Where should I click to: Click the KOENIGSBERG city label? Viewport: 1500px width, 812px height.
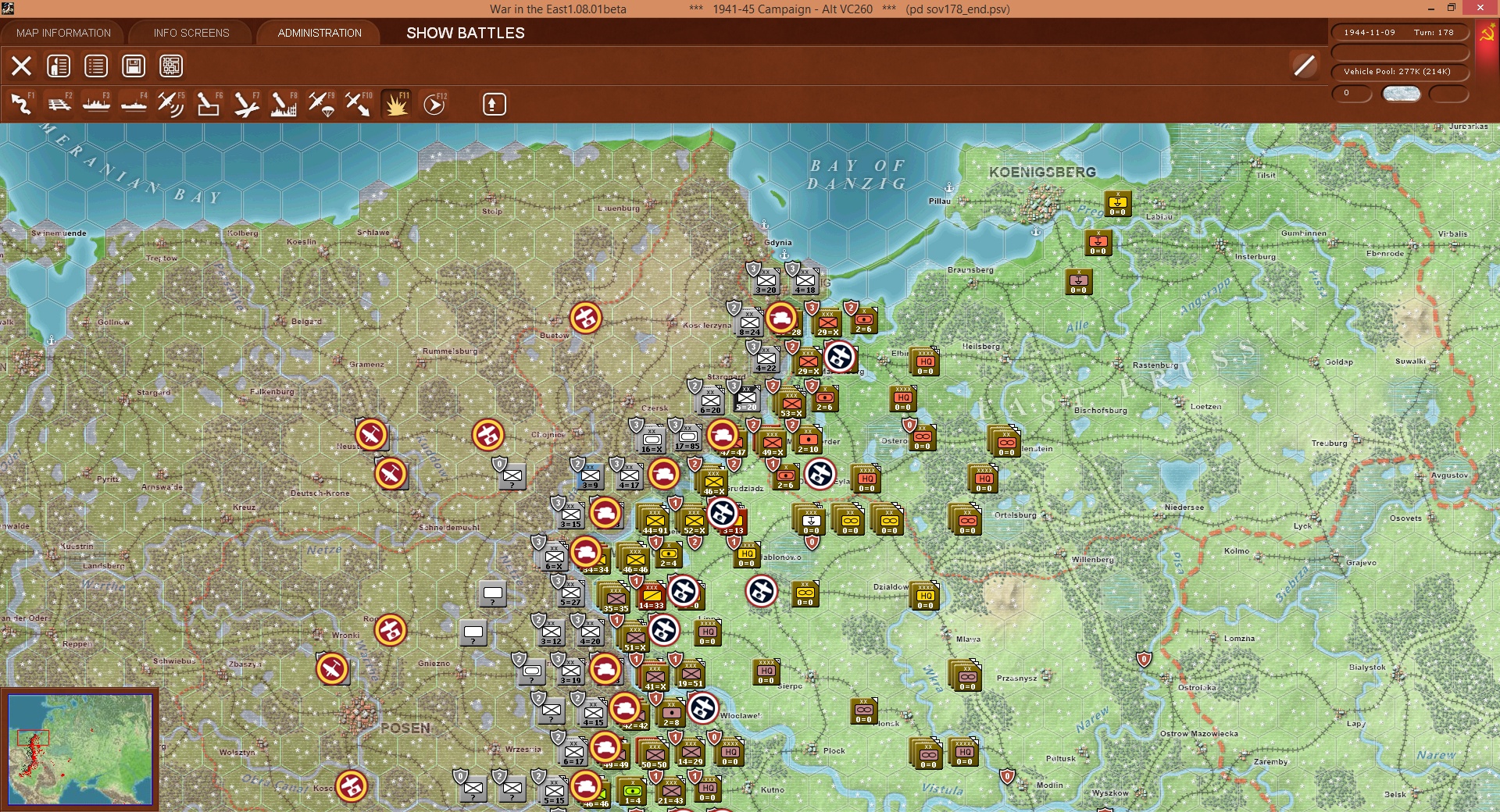[x=1042, y=172]
